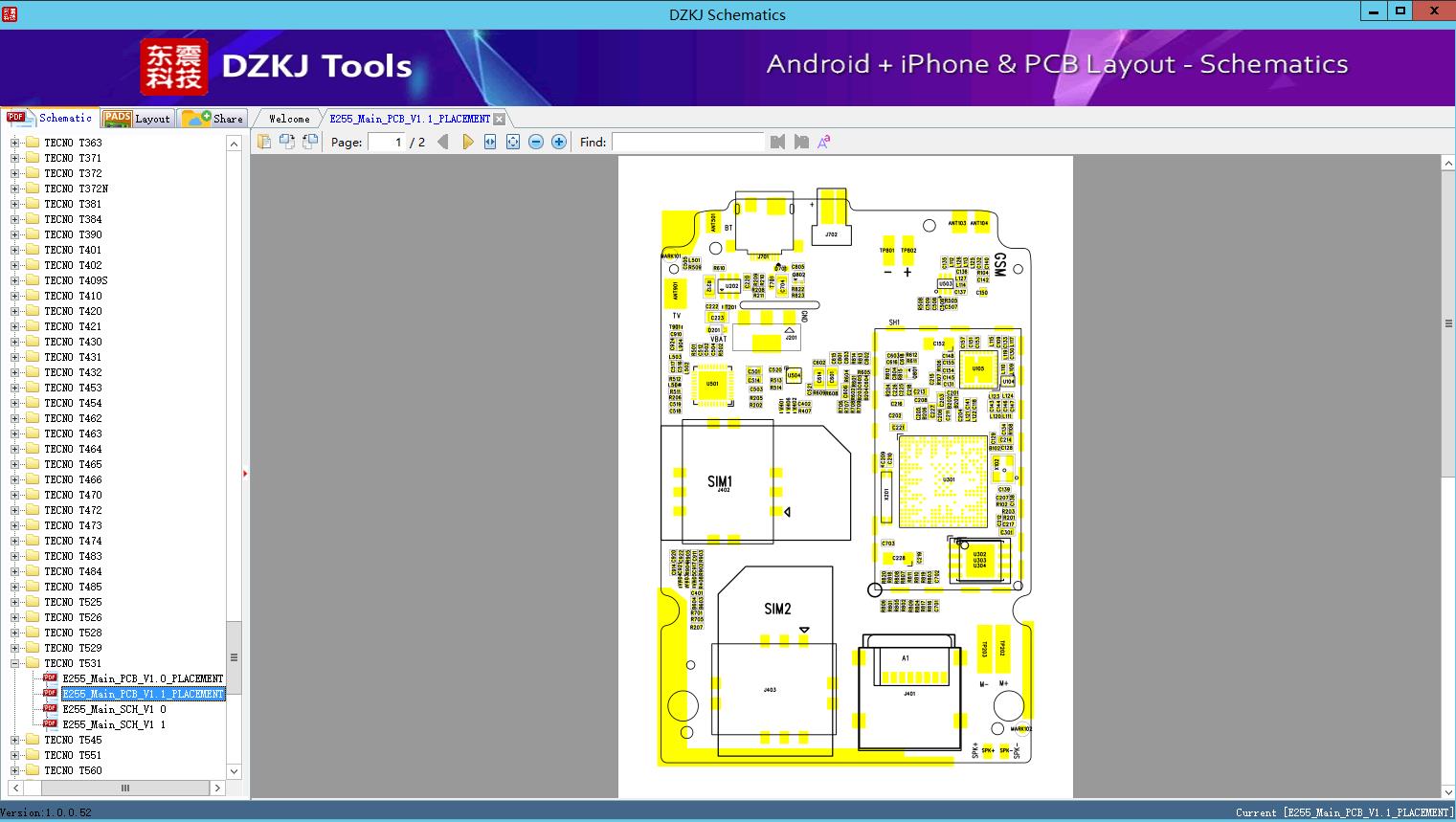
Task: Click the folder icon of TECNO T363
Action: click(x=32, y=143)
